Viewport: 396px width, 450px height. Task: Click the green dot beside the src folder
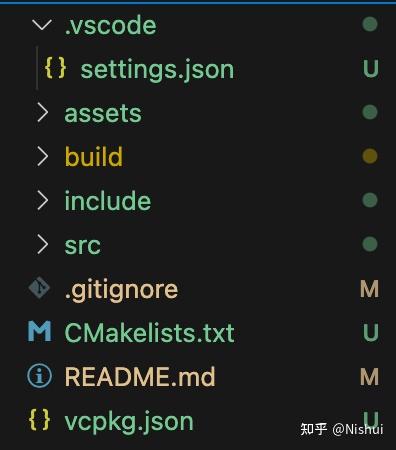click(370, 244)
